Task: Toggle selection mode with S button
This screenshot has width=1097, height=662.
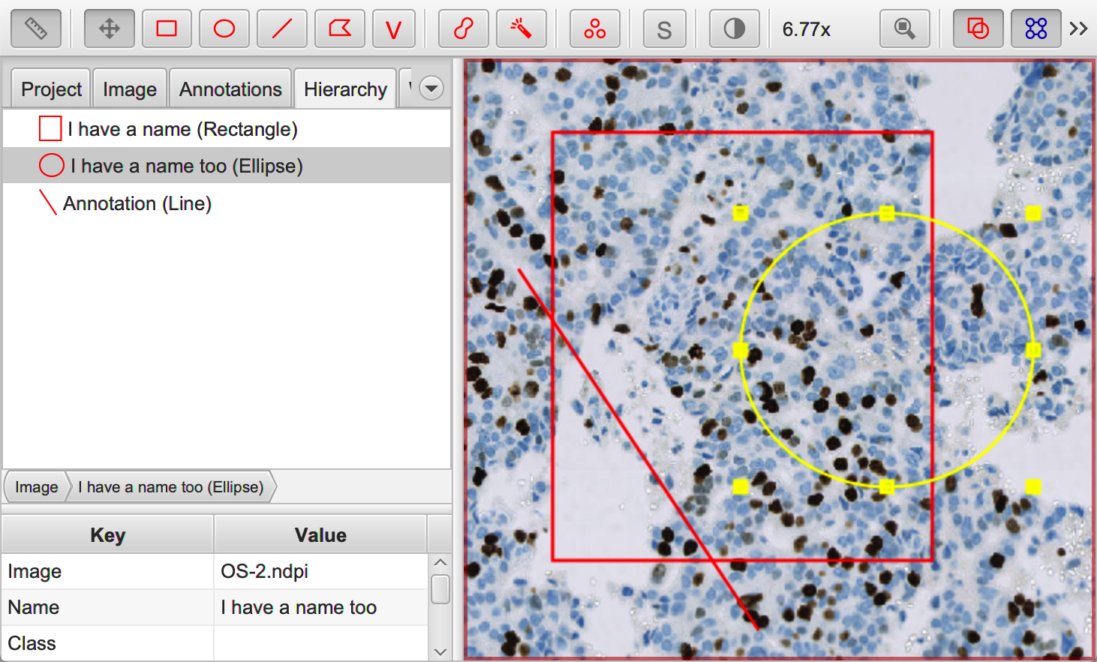Action: click(664, 29)
